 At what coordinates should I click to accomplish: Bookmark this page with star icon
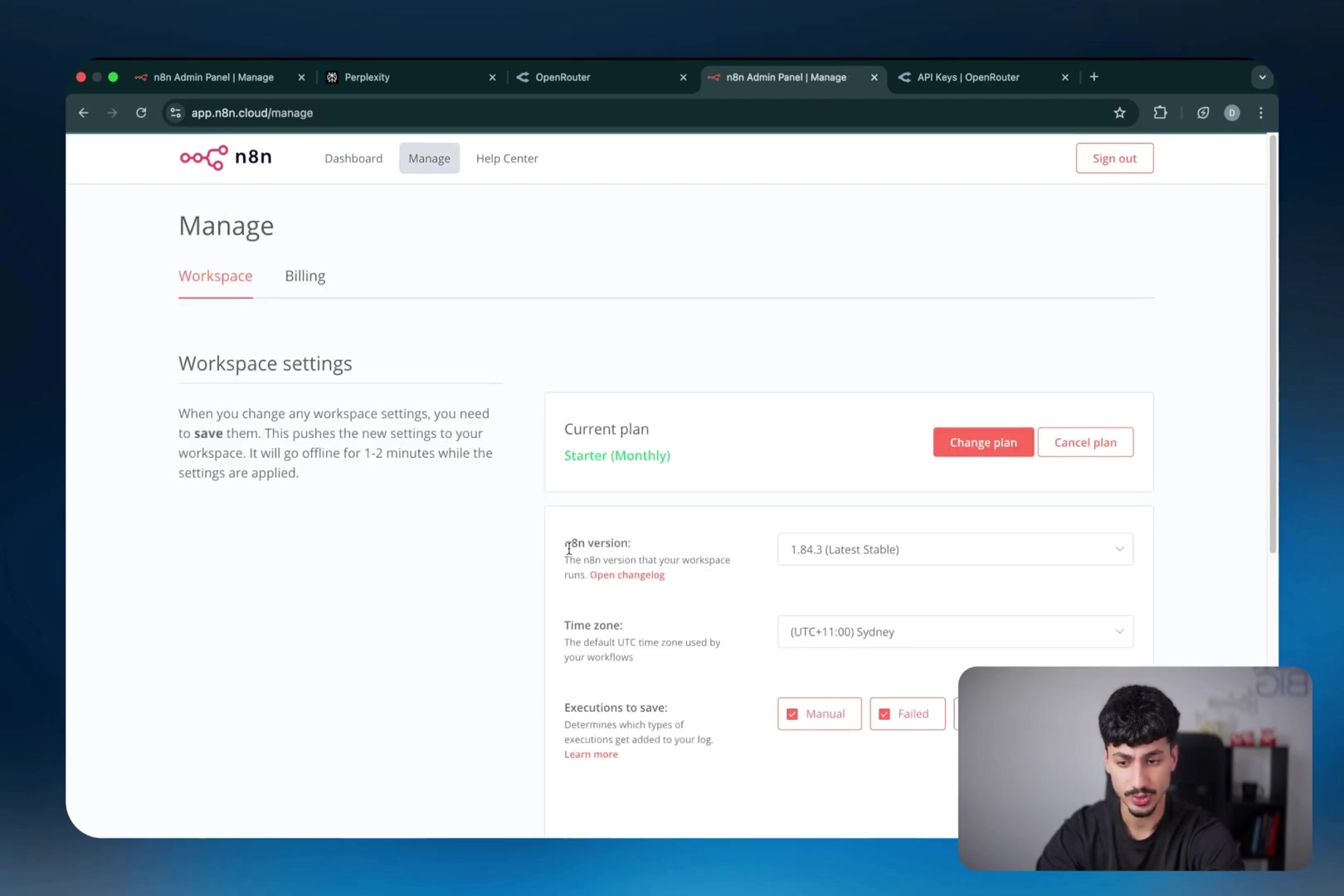point(1120,113)
